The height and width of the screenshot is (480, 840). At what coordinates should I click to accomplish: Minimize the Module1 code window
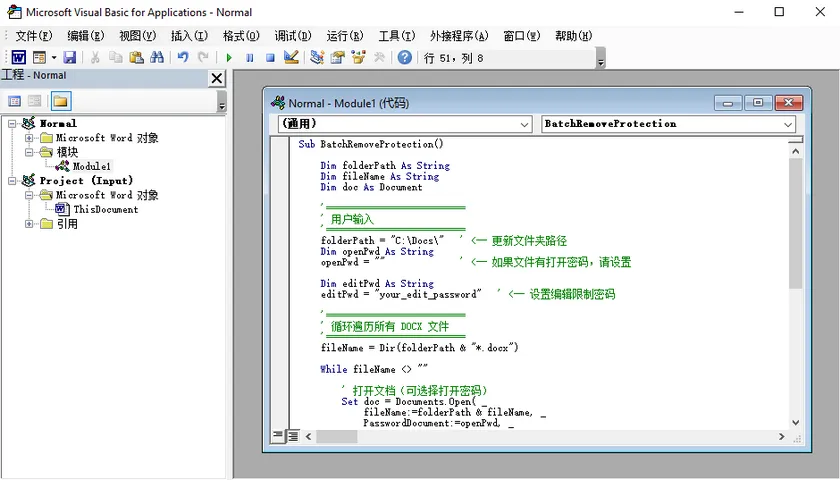728,102
